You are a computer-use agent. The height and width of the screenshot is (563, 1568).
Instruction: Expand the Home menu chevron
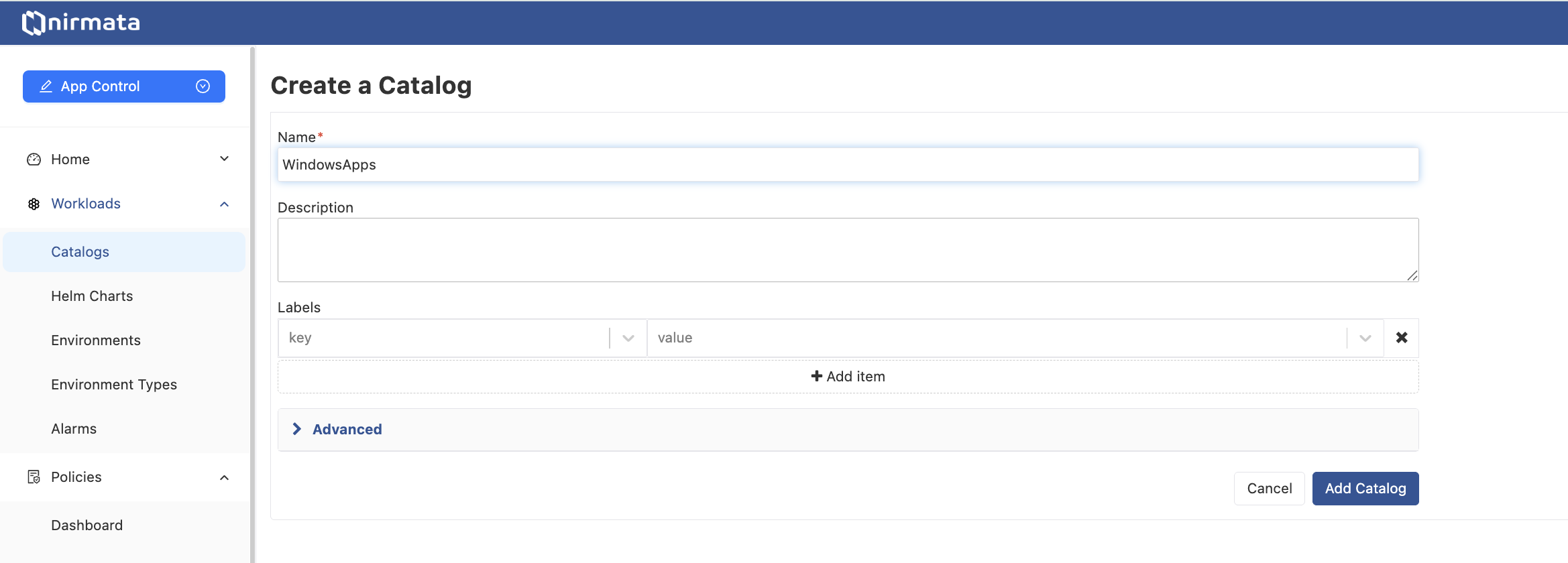225,159
